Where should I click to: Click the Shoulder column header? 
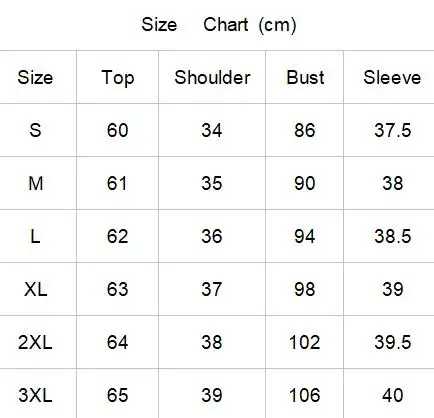point(212,77)
